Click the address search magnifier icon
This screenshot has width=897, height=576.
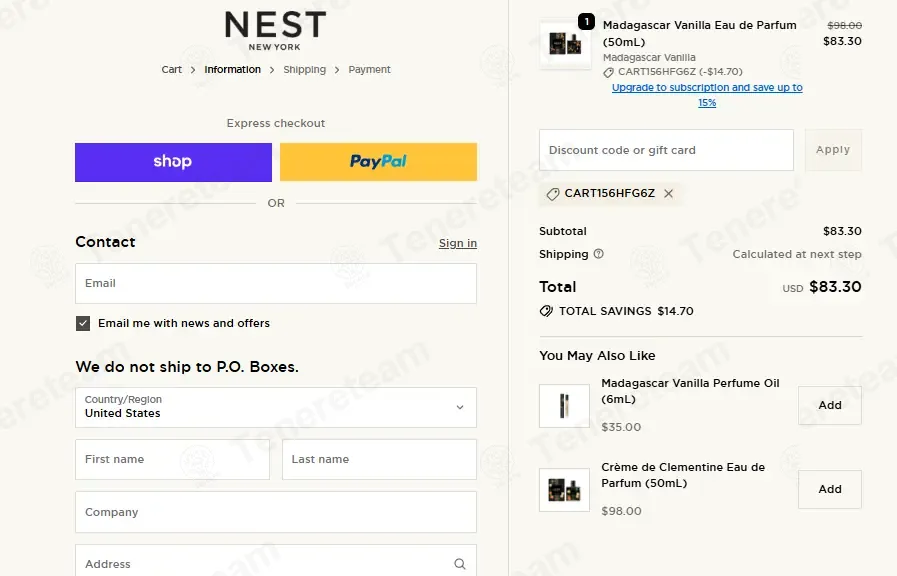[x=459, y=564]
